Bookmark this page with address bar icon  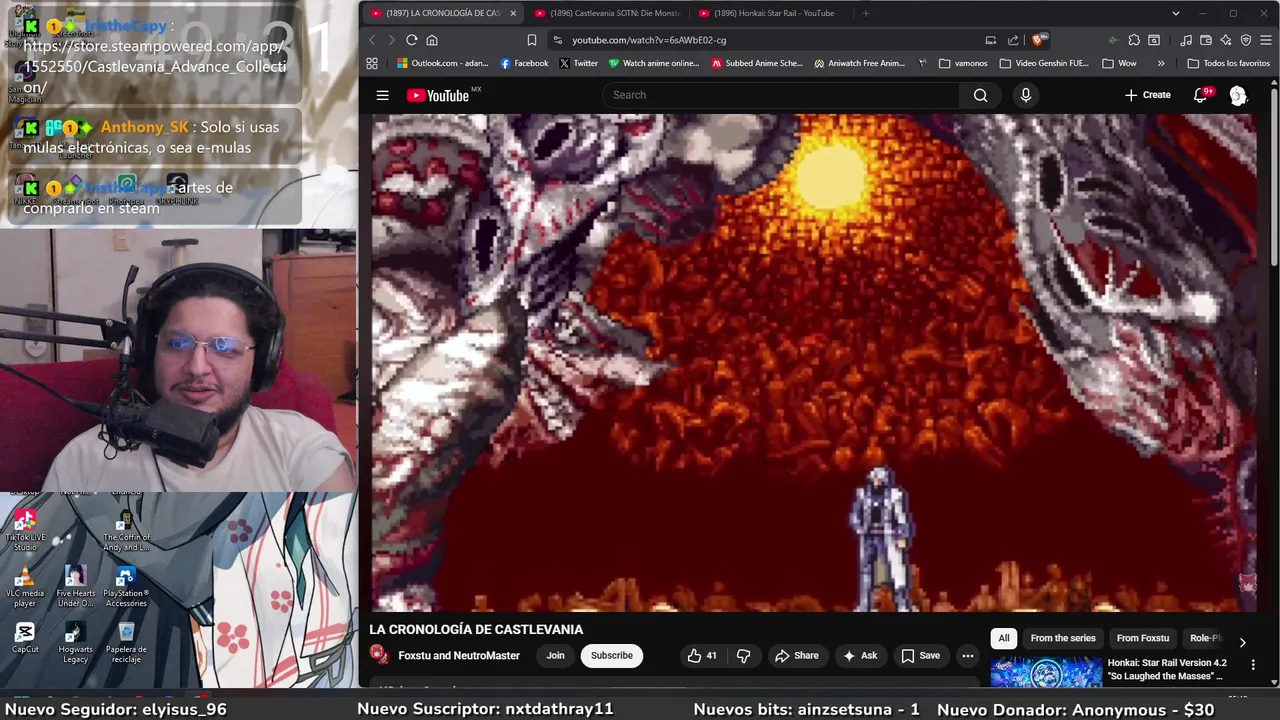[x=531, y=40]
